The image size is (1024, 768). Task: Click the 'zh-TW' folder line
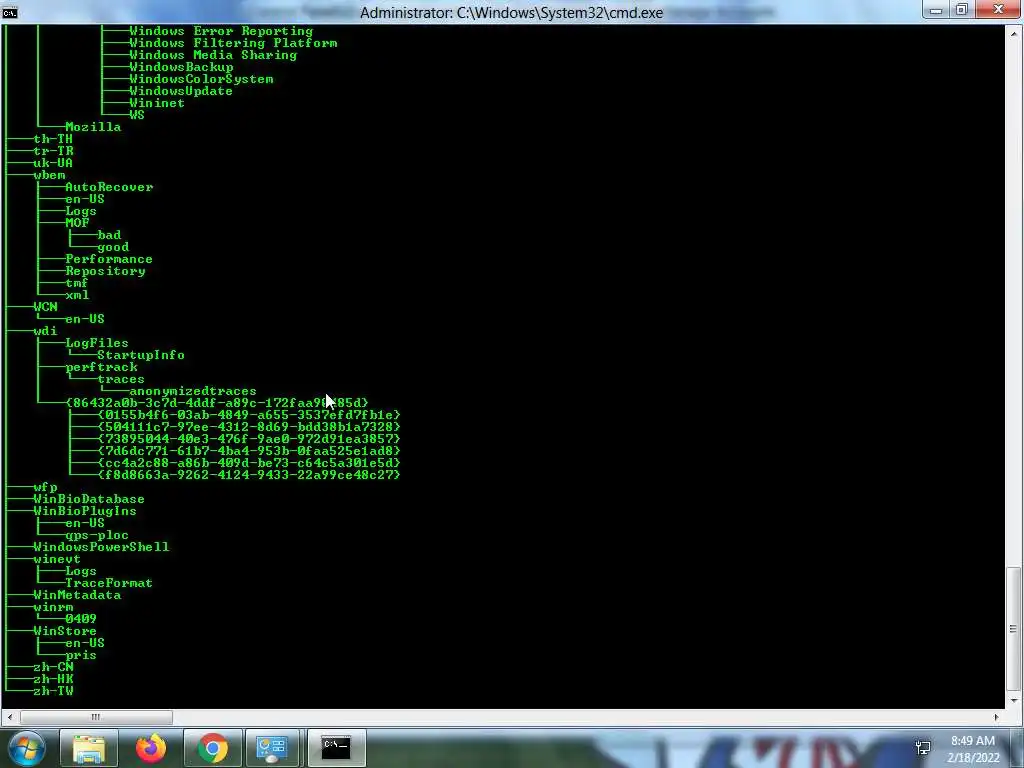tap(53, 691)
